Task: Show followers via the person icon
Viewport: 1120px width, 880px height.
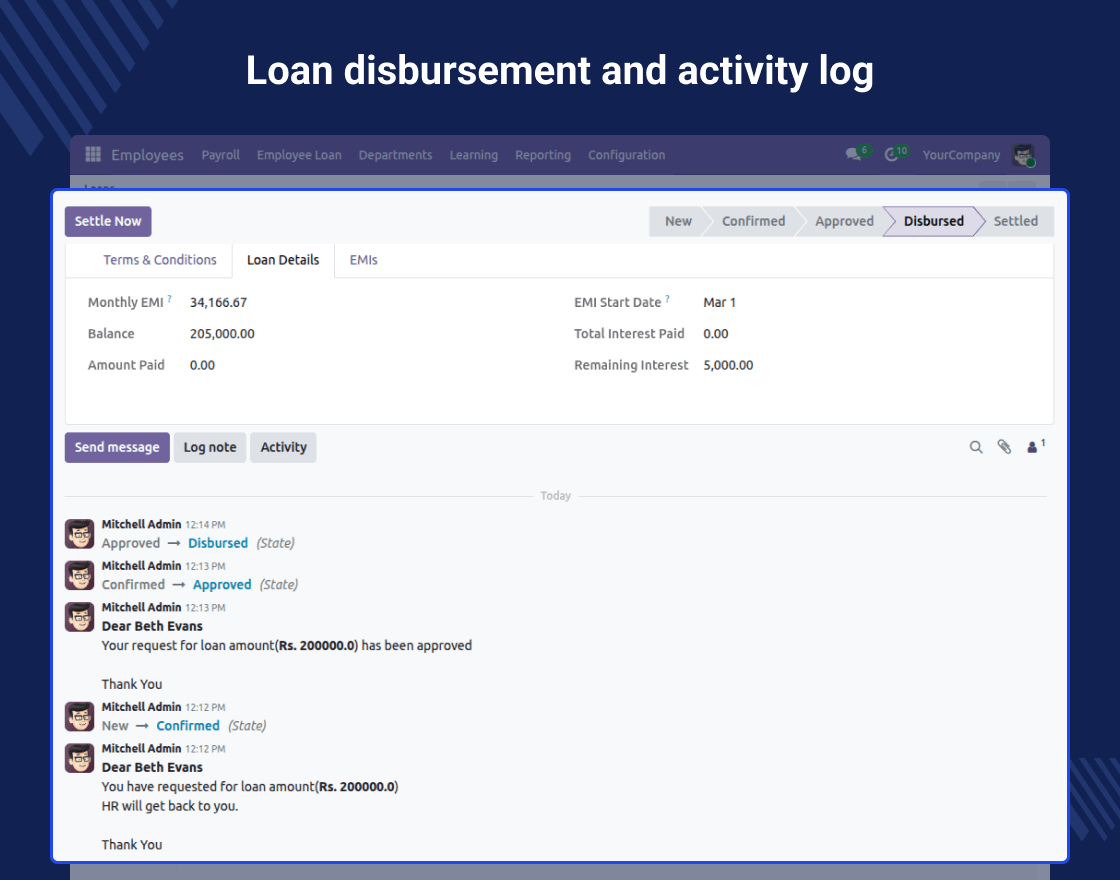Action: point(1032,447)
